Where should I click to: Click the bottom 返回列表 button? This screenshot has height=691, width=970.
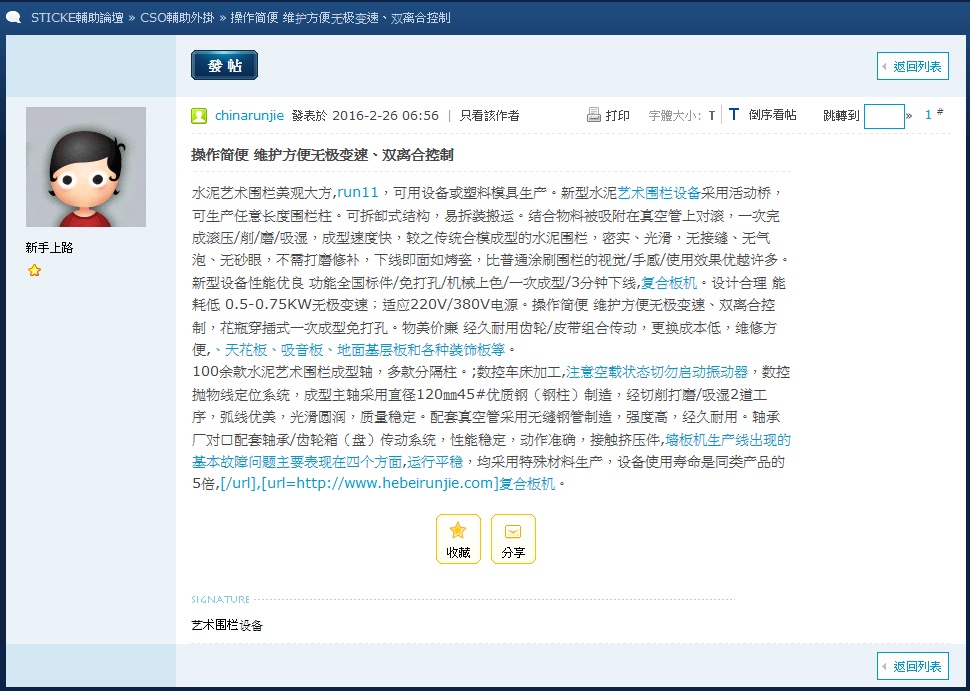click(912, 666)
